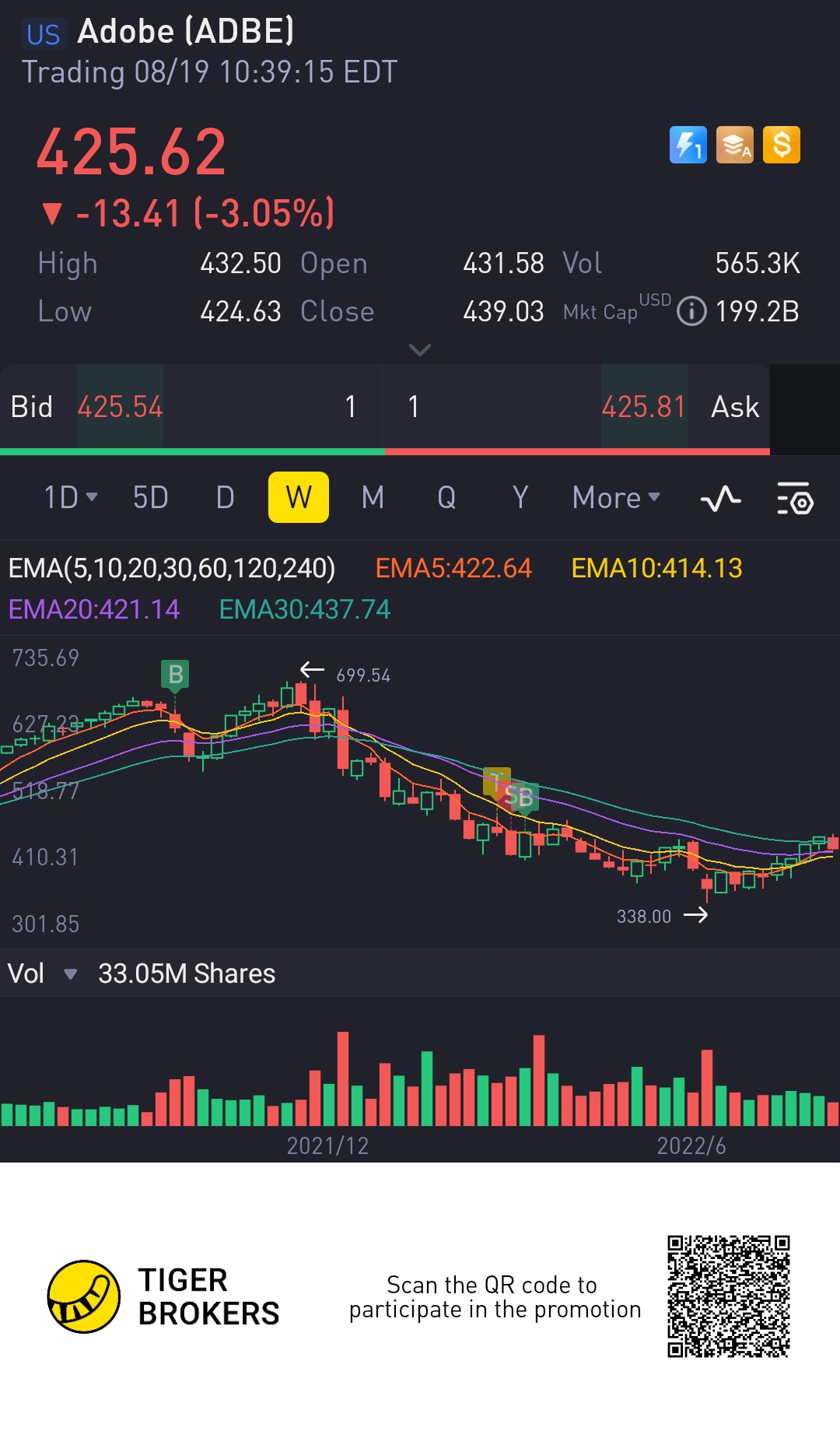
Task: Tap the 2022/6 date axis label
Action: pos(691,1145)
